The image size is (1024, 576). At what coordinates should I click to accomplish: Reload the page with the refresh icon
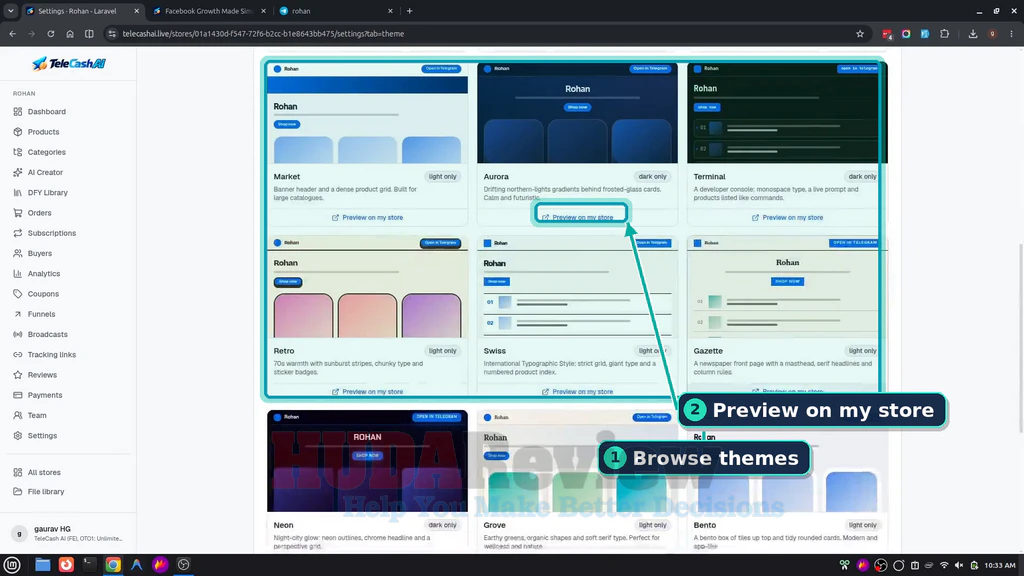point(50,34)
